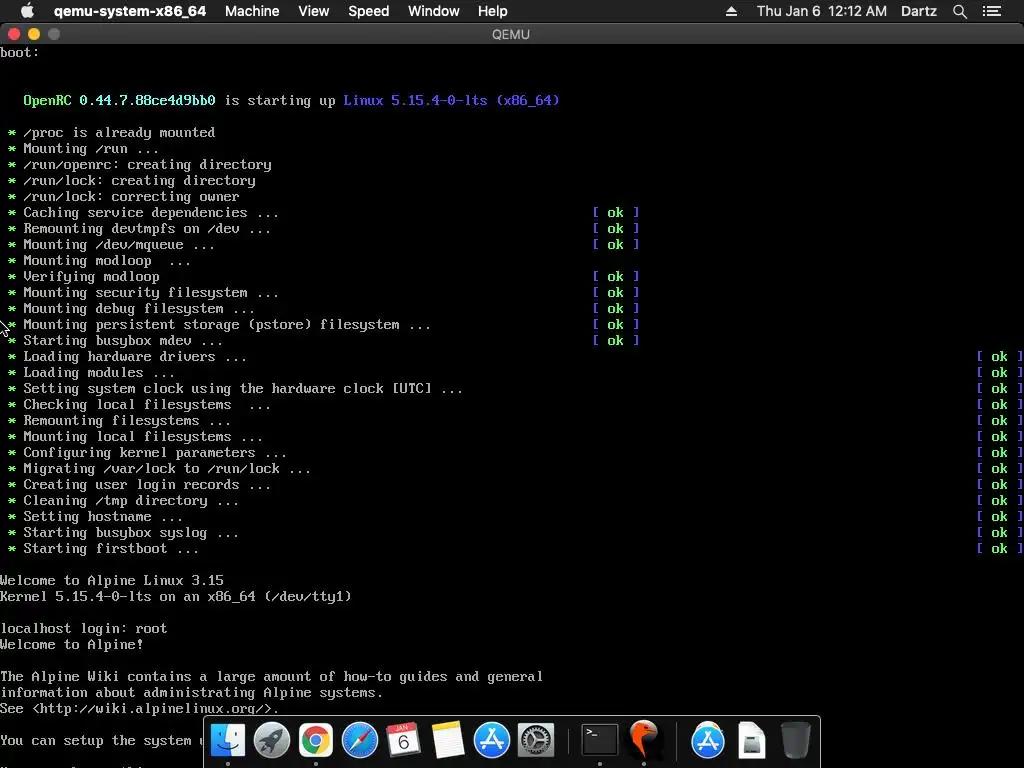Click the QEMU bird icon in the Dock
This screenshot has height=768, width=1024.
point(644,740)
